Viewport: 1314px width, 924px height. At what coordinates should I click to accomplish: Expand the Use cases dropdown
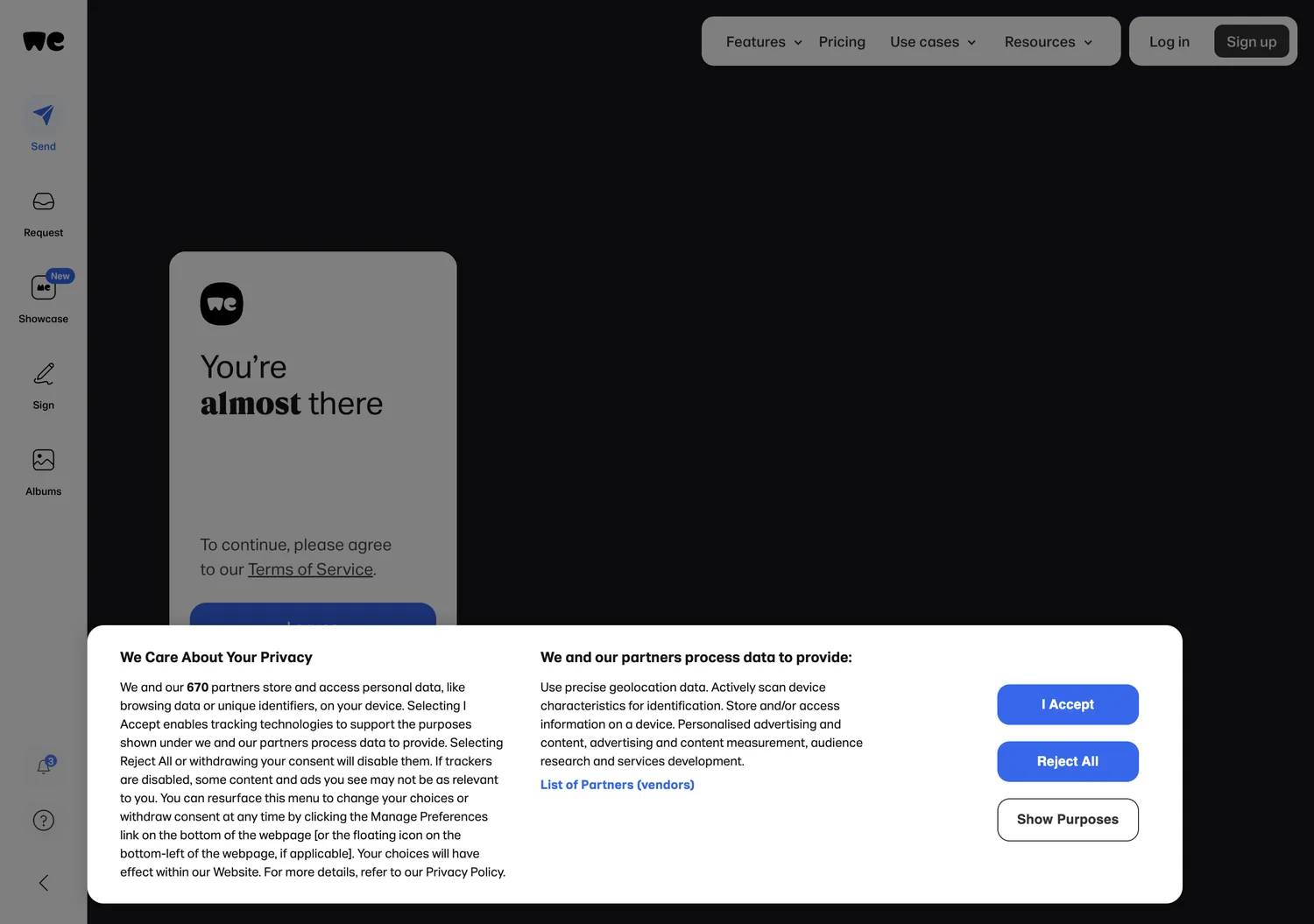pyautogui.click(x=933, y=42)
